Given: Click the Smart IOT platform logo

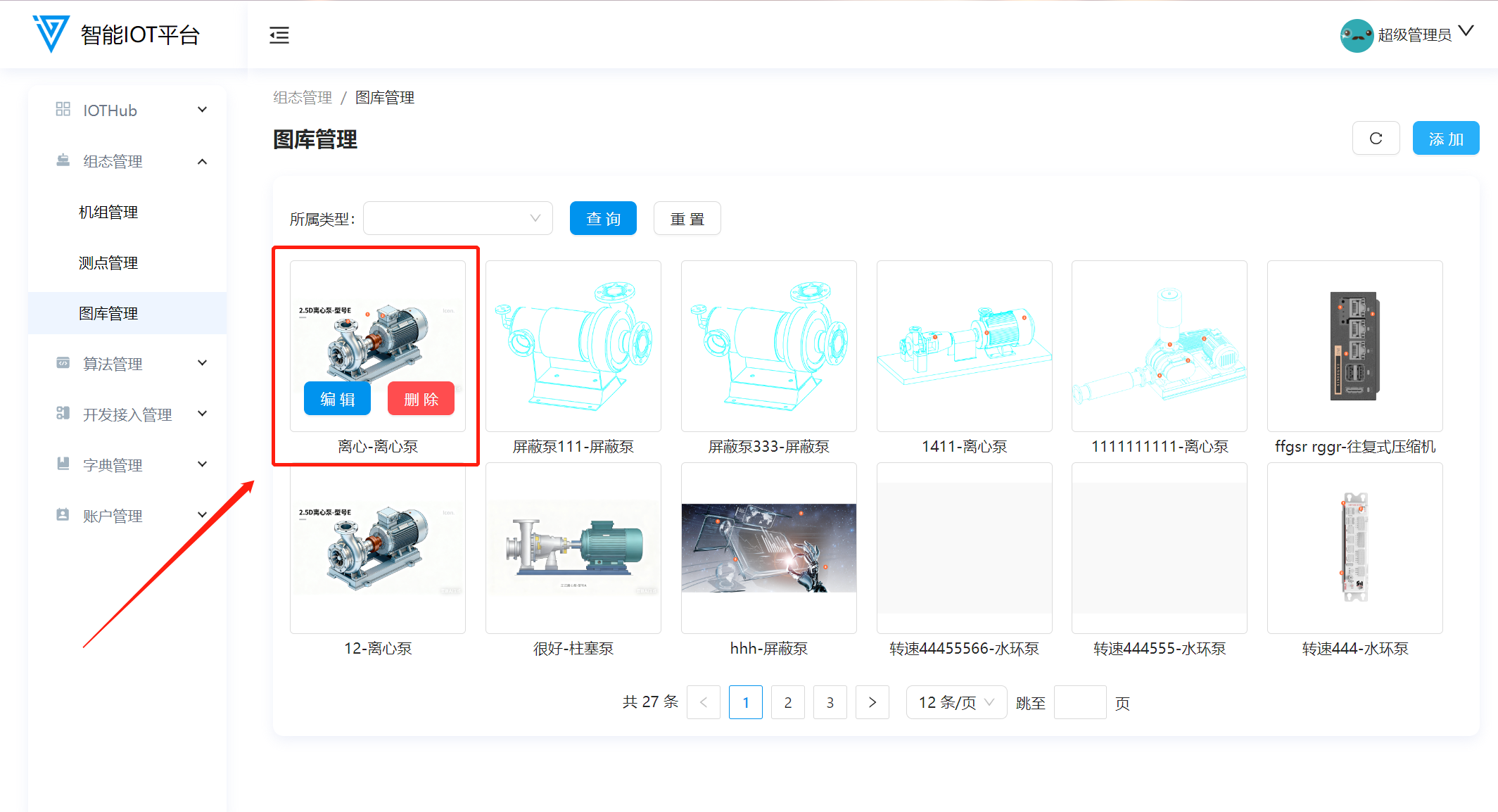Looking at the screenshot, I should tap(51, 34).
